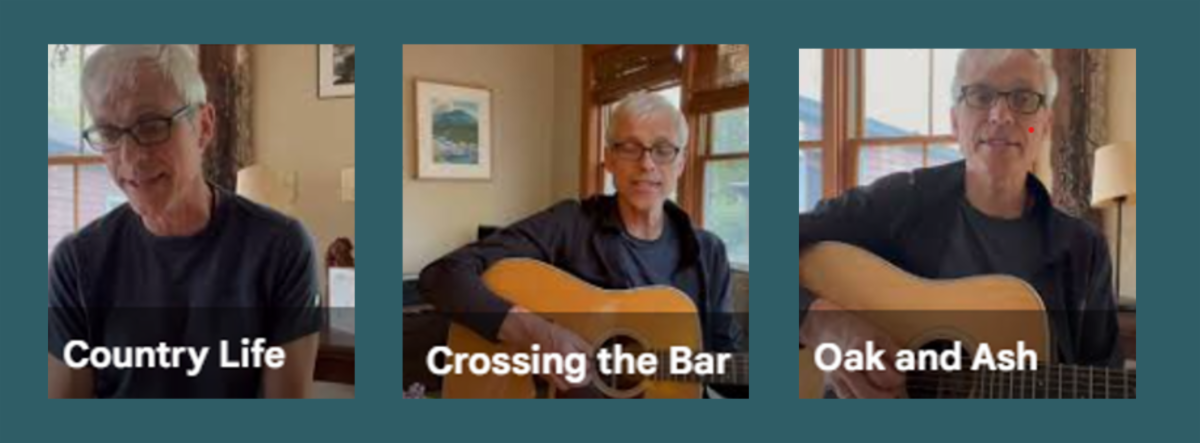
Task: Click the man's glasses in Crossing the Bar thumbnail
Action: click(645, 152)
